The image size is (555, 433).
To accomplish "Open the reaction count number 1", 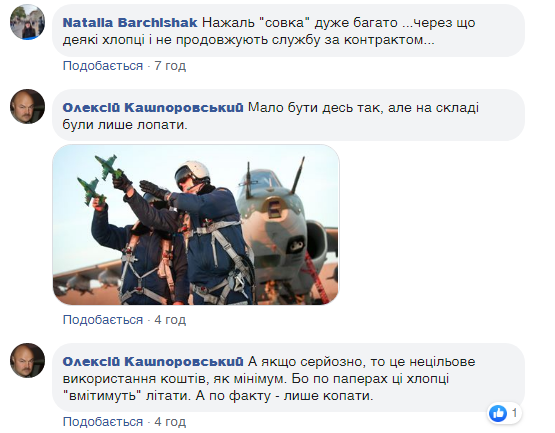I will 514,413.
